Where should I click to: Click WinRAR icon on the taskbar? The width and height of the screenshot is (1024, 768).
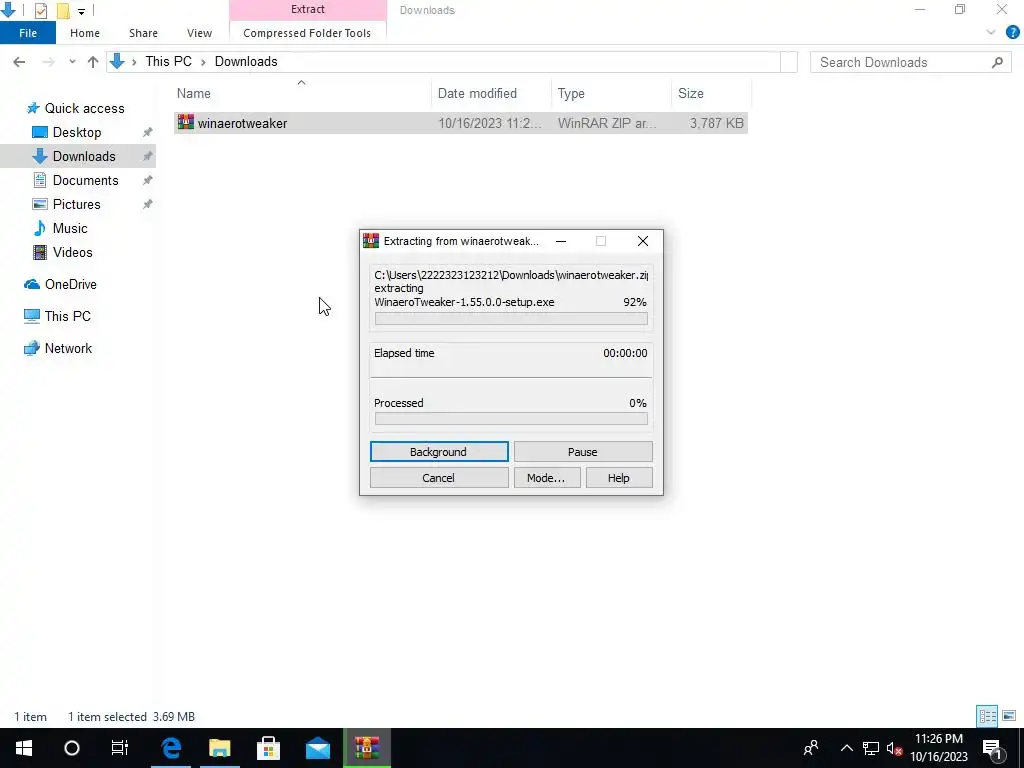pyautogui.click(x=367, y=748)
